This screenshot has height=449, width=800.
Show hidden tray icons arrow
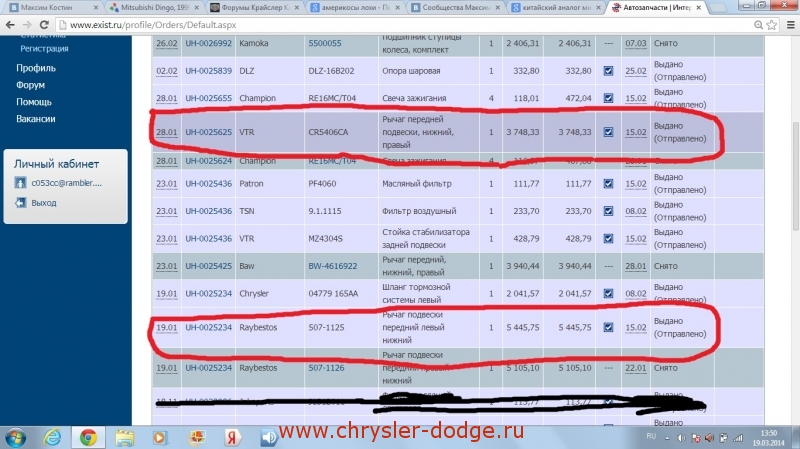click(x=667, y=438)
